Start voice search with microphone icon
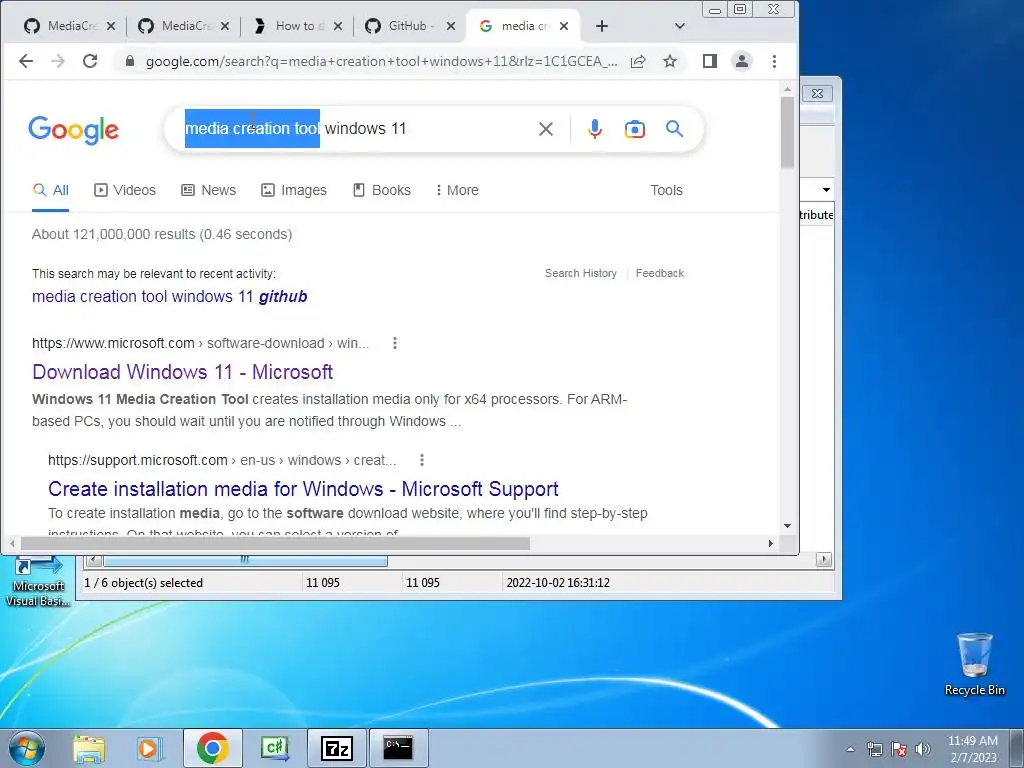 point(594,129)
